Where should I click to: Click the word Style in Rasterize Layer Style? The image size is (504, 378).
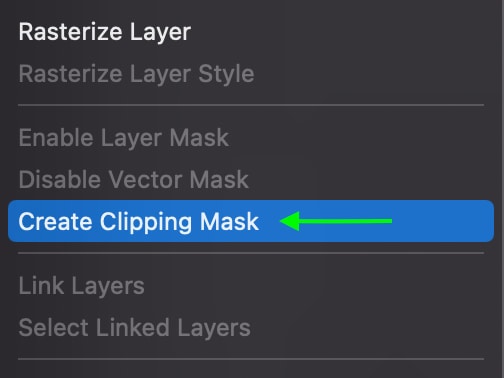coord(226,74)
